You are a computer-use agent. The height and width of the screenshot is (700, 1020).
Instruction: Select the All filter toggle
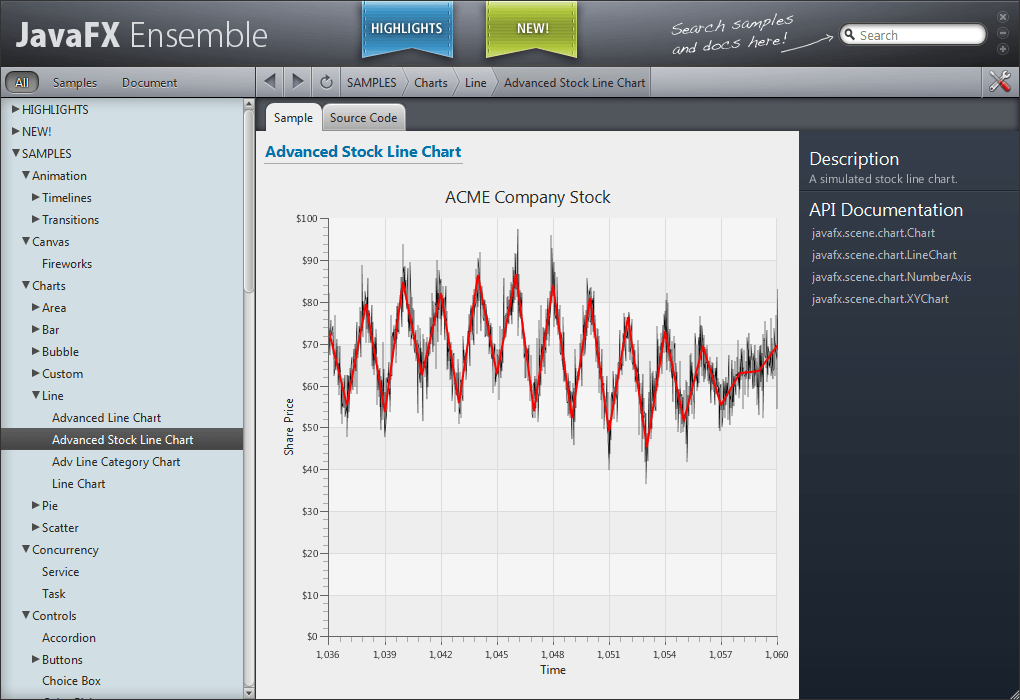coord(22,83)
